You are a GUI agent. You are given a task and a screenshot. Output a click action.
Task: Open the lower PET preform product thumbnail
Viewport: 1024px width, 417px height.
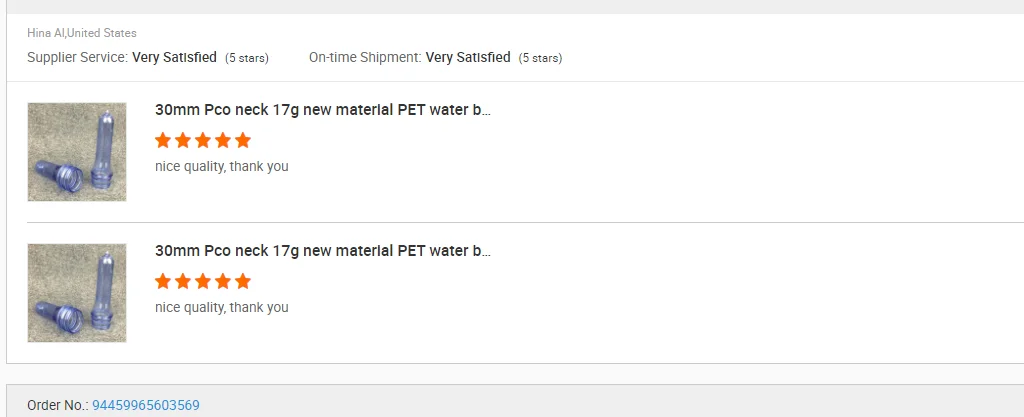77,293
